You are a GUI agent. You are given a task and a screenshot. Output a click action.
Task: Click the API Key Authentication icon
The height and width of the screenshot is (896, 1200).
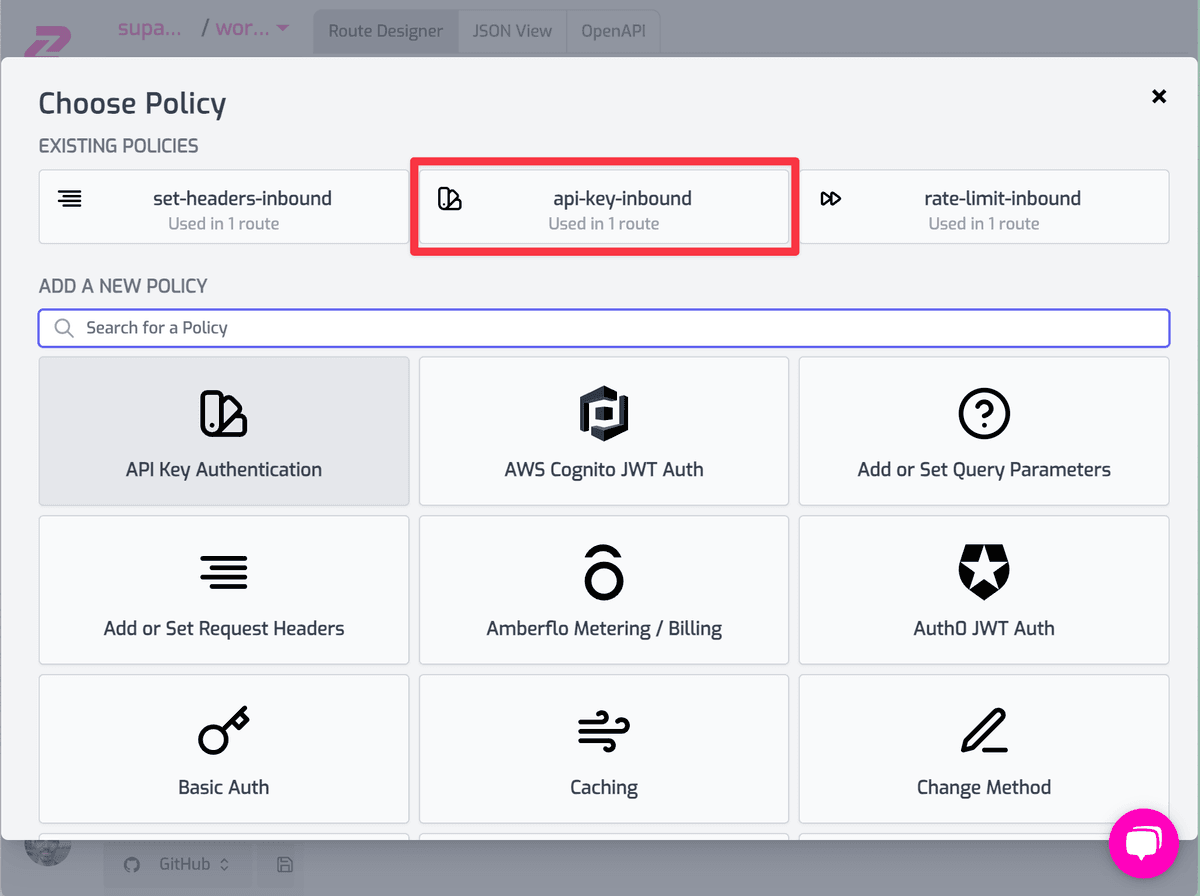point(224,413)
